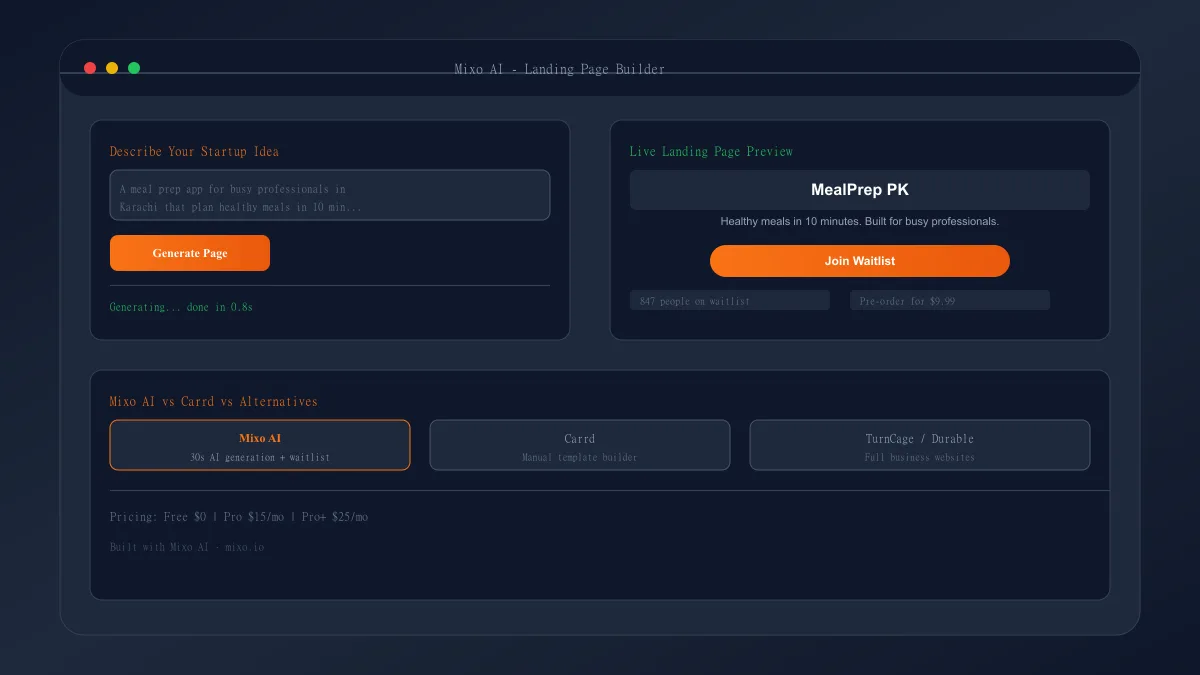Click the Generate Page button
This screenshot has width=1200, height=675.
pyautogui.click(x=190, y=253)
